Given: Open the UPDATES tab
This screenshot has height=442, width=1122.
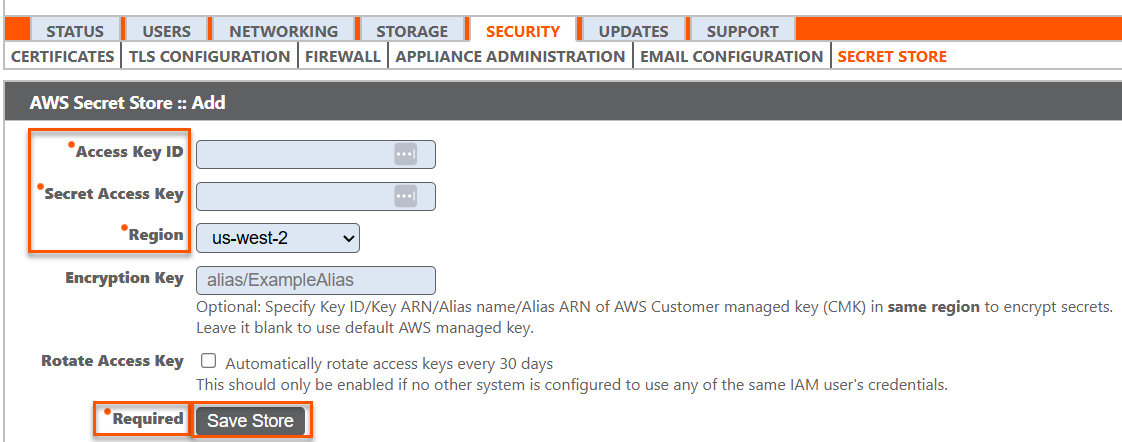Looking at the screenshot, I should pos(633,30).
